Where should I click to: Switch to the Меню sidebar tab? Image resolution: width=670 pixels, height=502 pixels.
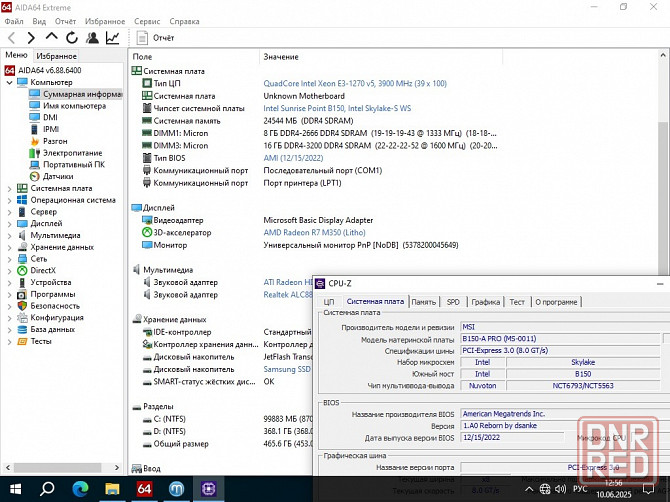click(x=16, y=55)
